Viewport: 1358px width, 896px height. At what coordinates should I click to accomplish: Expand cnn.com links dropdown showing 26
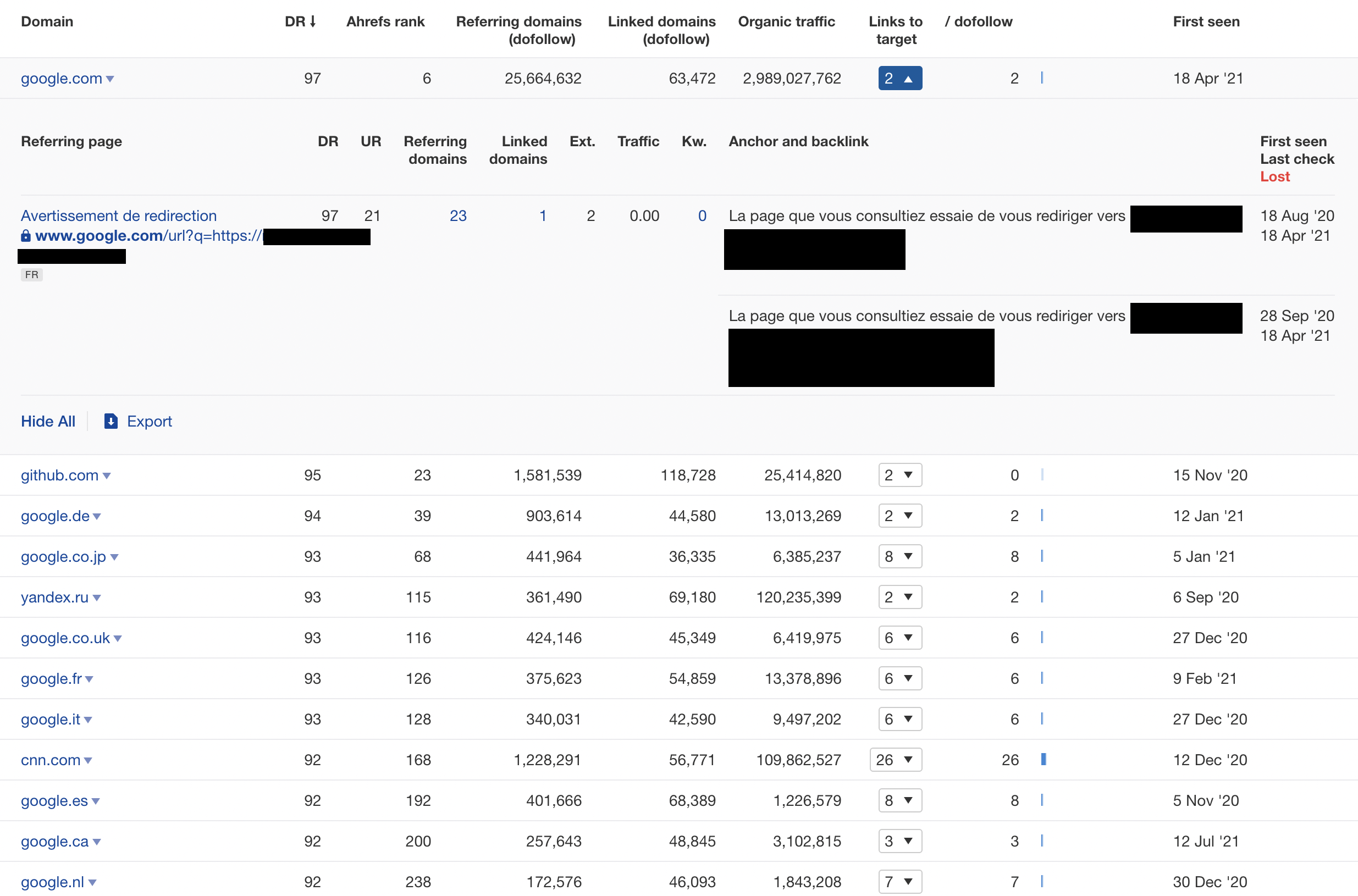(x=896, y=760)
